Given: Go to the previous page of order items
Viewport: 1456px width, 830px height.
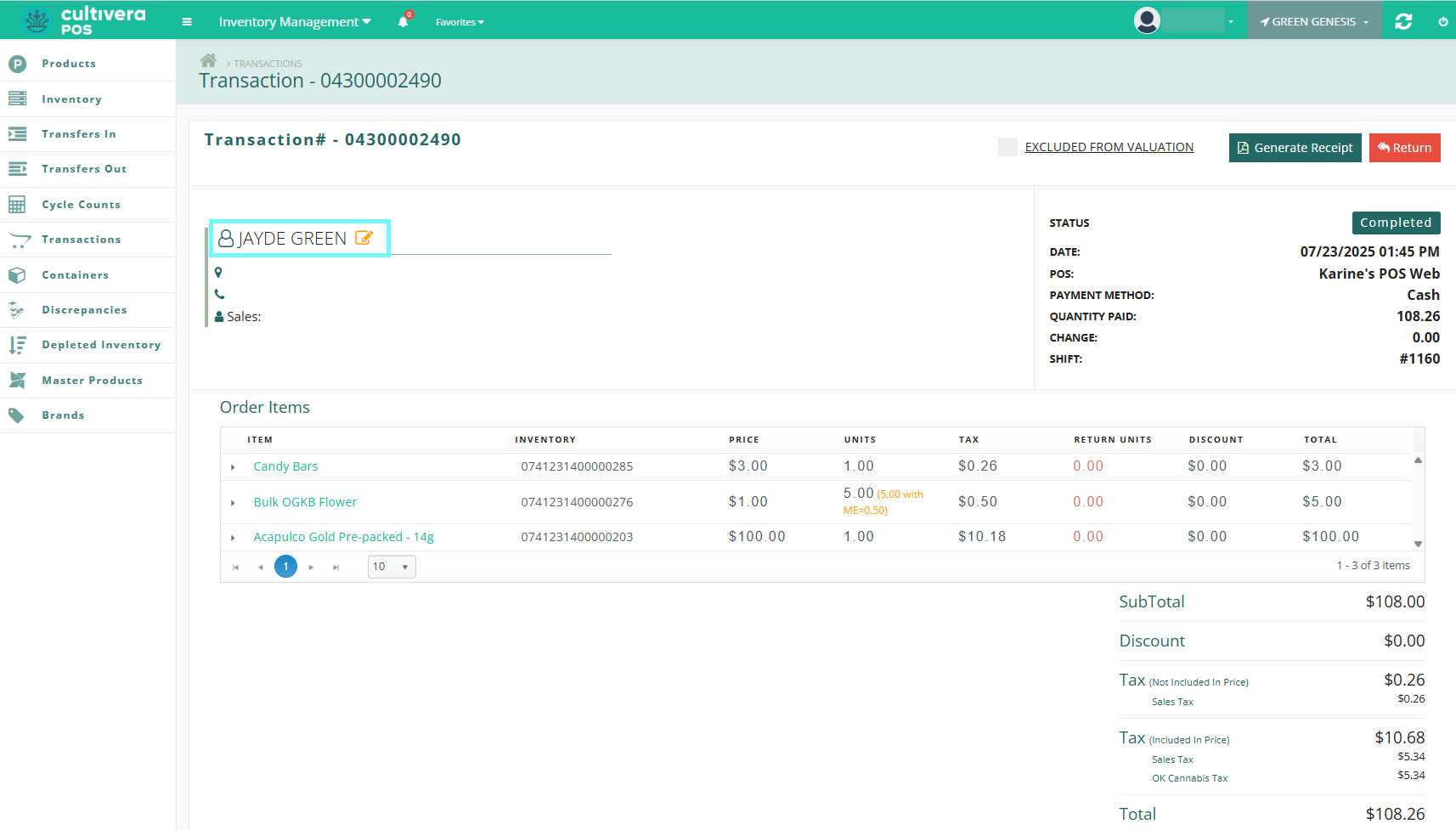Looking at the screenshot, I should 261,567.
